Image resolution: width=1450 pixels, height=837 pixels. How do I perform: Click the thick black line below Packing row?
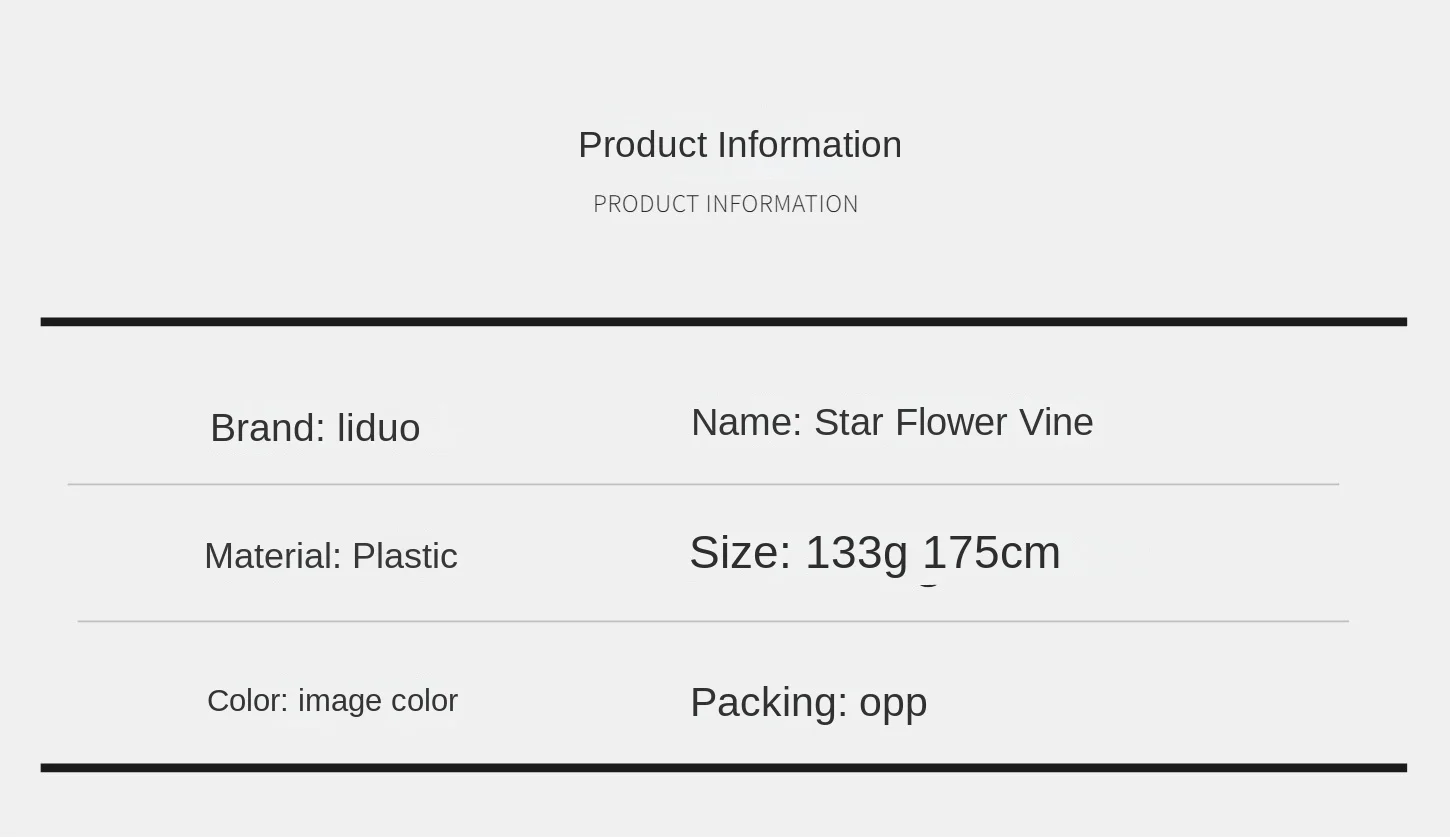(724, 768)
